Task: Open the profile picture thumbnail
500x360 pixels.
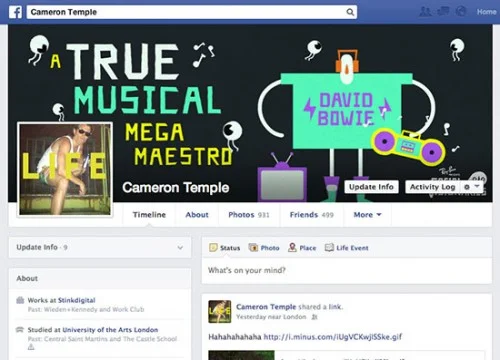Action: click(x=65, y=169)
